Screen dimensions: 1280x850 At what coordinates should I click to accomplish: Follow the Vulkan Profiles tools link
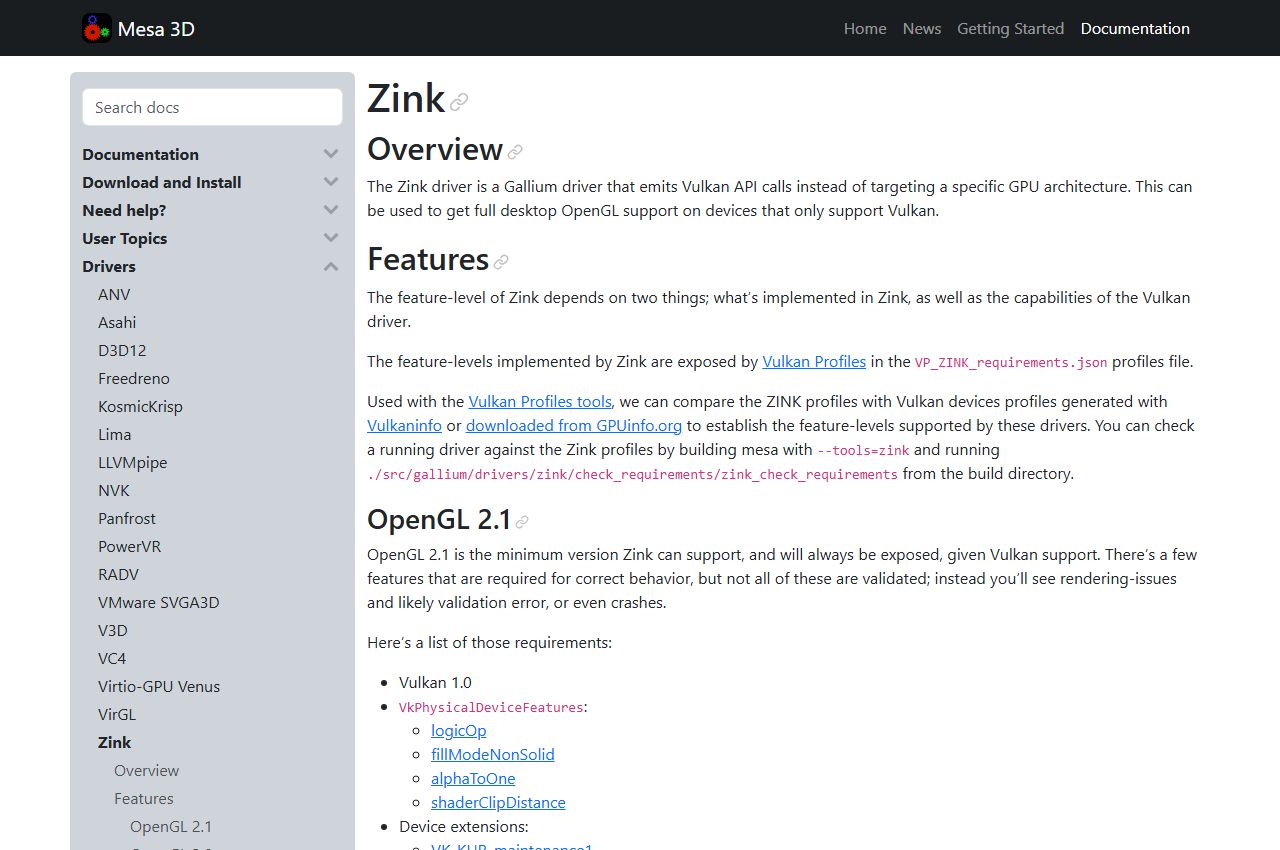(x=540, y=401)
